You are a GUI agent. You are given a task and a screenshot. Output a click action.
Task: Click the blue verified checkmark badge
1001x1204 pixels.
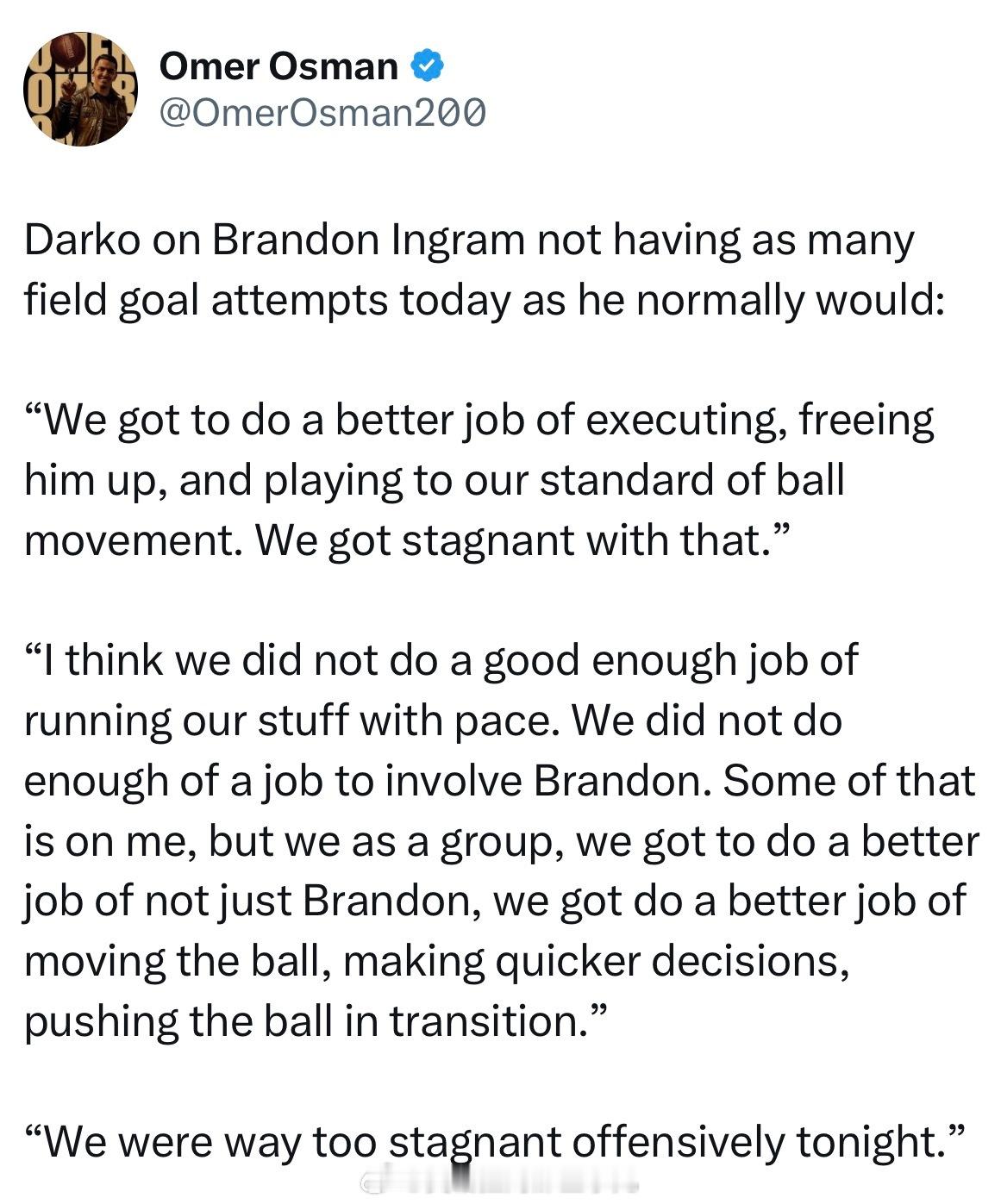(x=428, y=66)
